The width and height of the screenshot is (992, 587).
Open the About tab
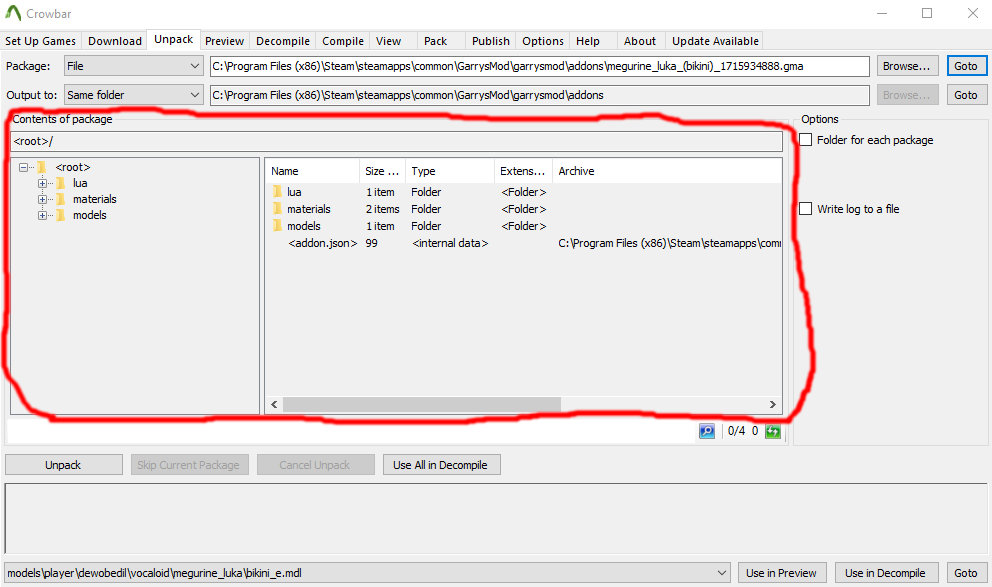640,41
